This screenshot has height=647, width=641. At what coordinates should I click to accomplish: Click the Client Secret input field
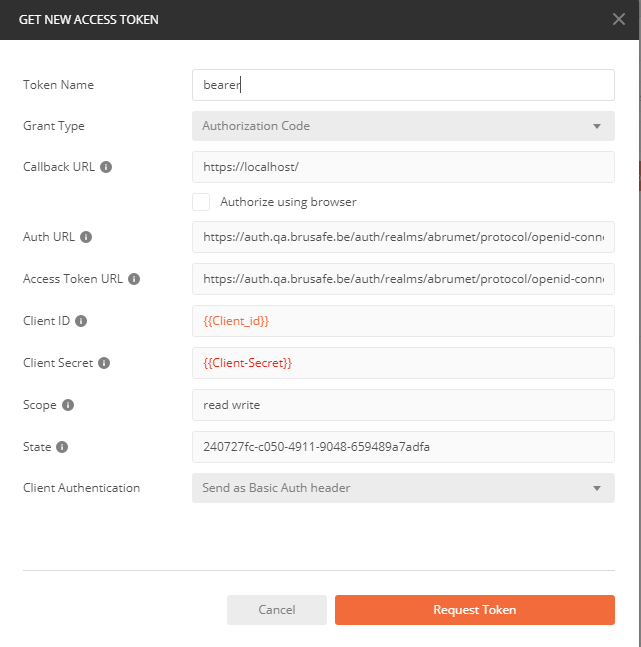pyautogui.click(x=403, y=363)
